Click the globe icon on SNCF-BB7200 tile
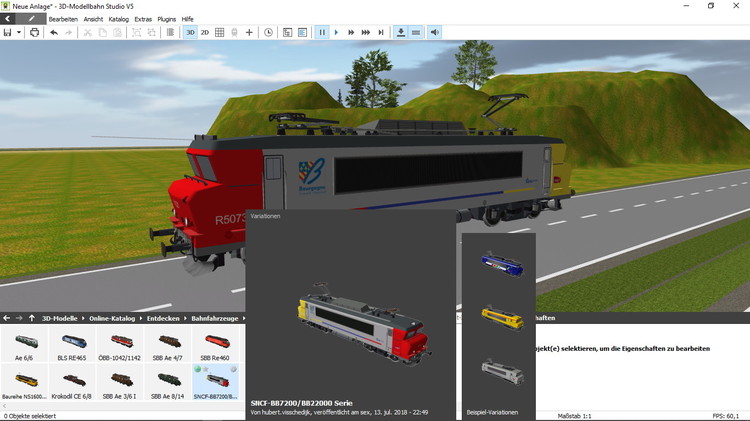This screenshot has width=750, height=421. click(x=198, y=369)
